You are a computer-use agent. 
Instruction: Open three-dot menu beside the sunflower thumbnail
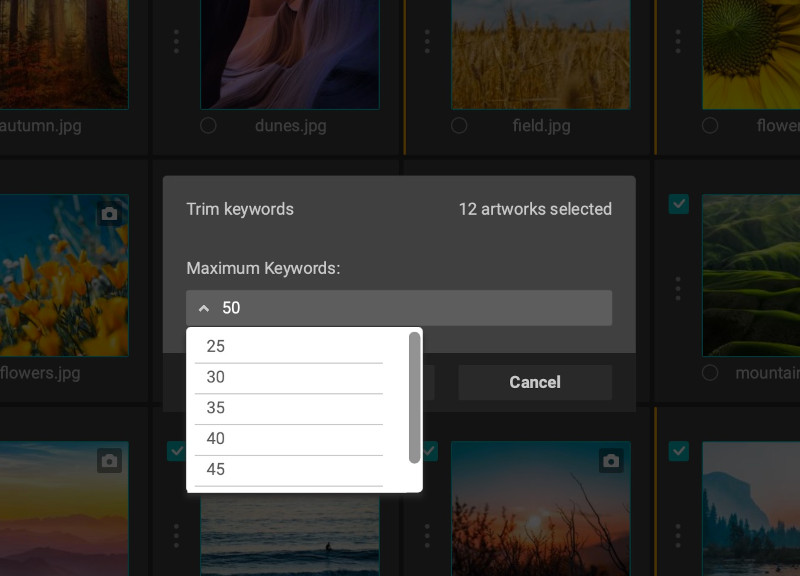pyautogui.click(x=678, y=42)
